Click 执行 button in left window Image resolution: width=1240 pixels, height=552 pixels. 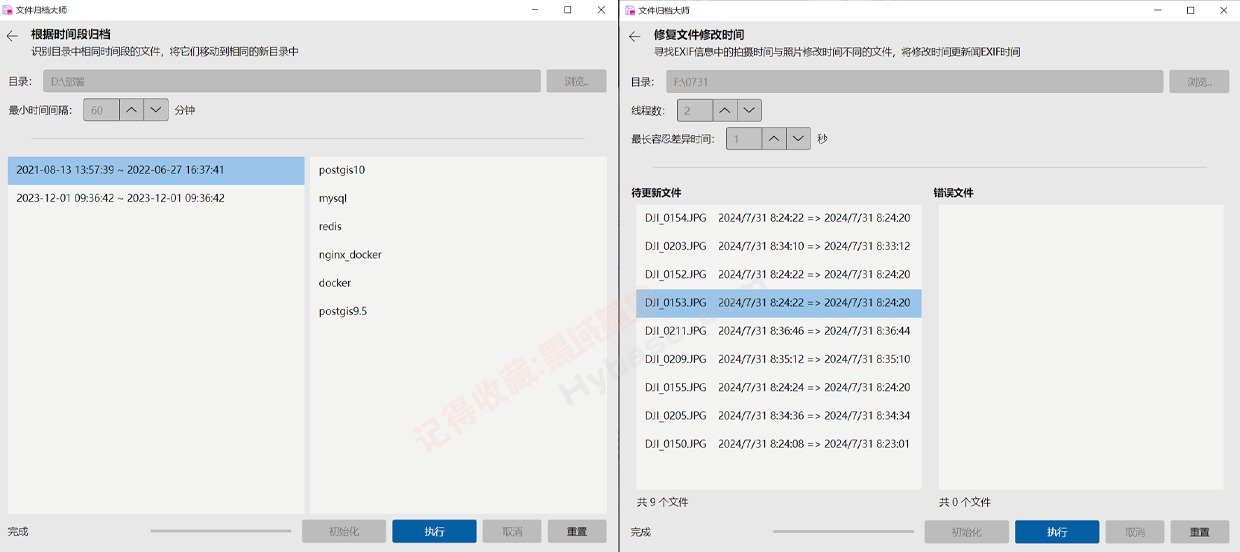(434, 531)
